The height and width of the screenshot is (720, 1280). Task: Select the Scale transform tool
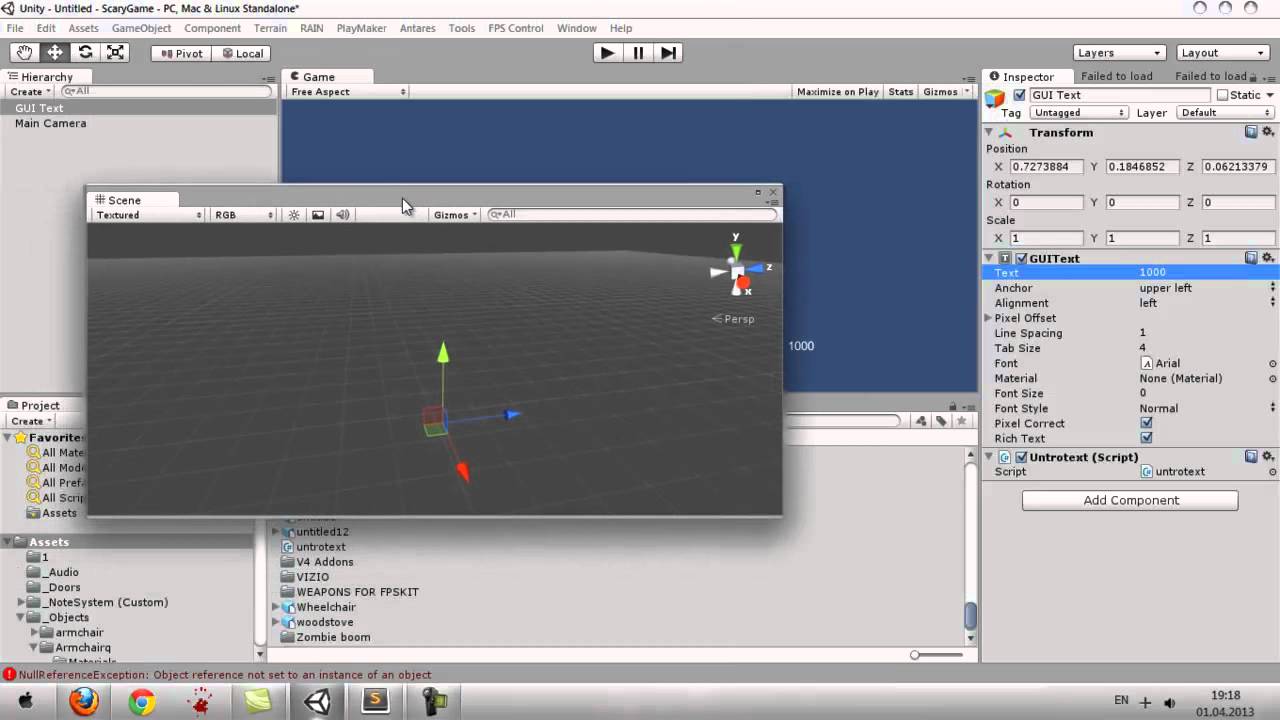[x=116, y=53]
